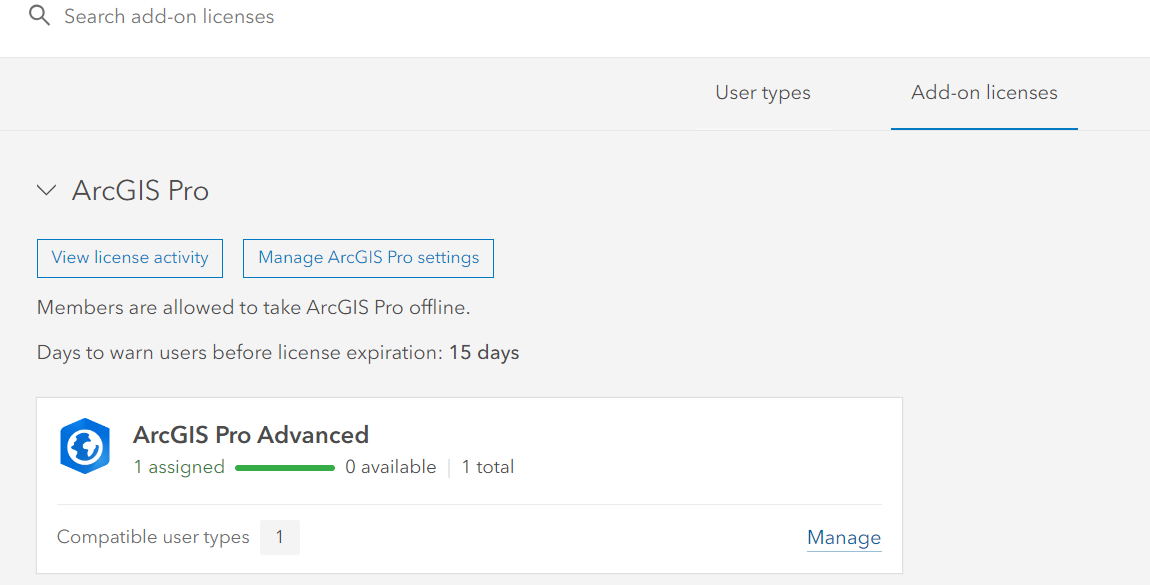Collapse the ArcGIS Pro section chevron
This screenshot has height=585, width=1150.
click(46, 190)
